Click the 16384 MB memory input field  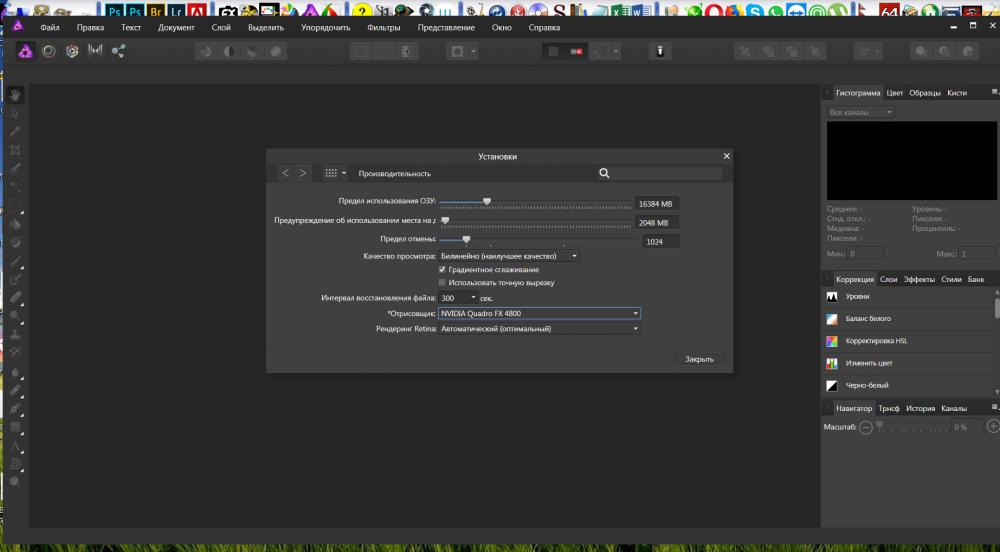(x=656, y=204)
